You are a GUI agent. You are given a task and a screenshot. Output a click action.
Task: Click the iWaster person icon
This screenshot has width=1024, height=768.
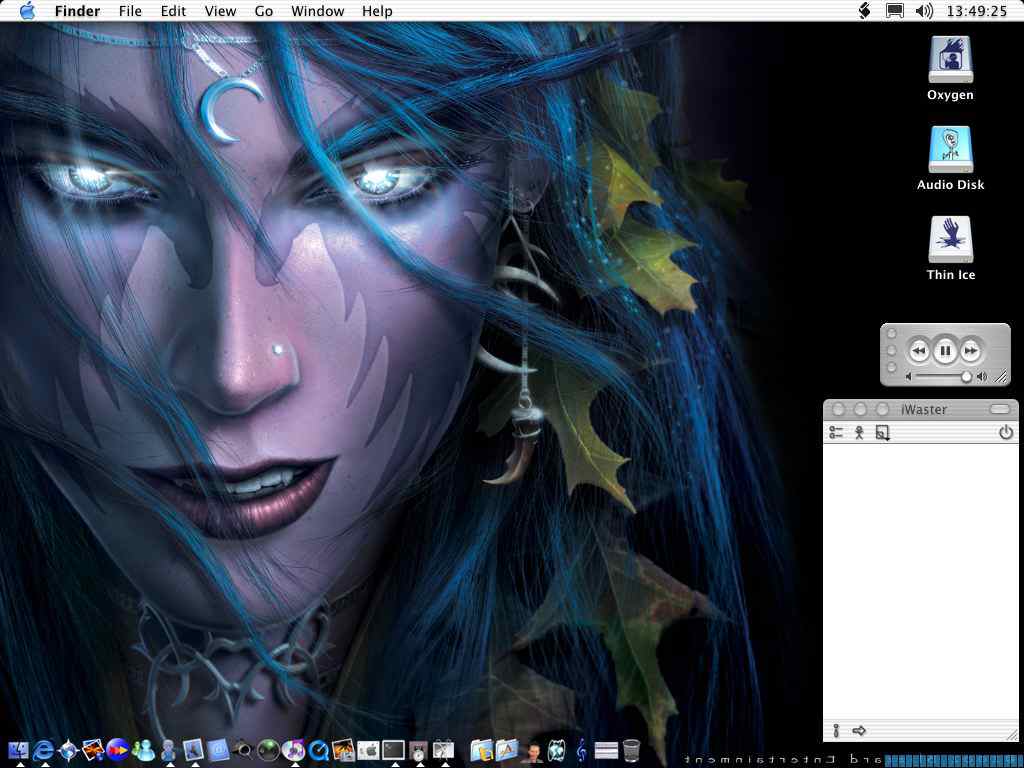pyautogui.click(x=859, y=432)
